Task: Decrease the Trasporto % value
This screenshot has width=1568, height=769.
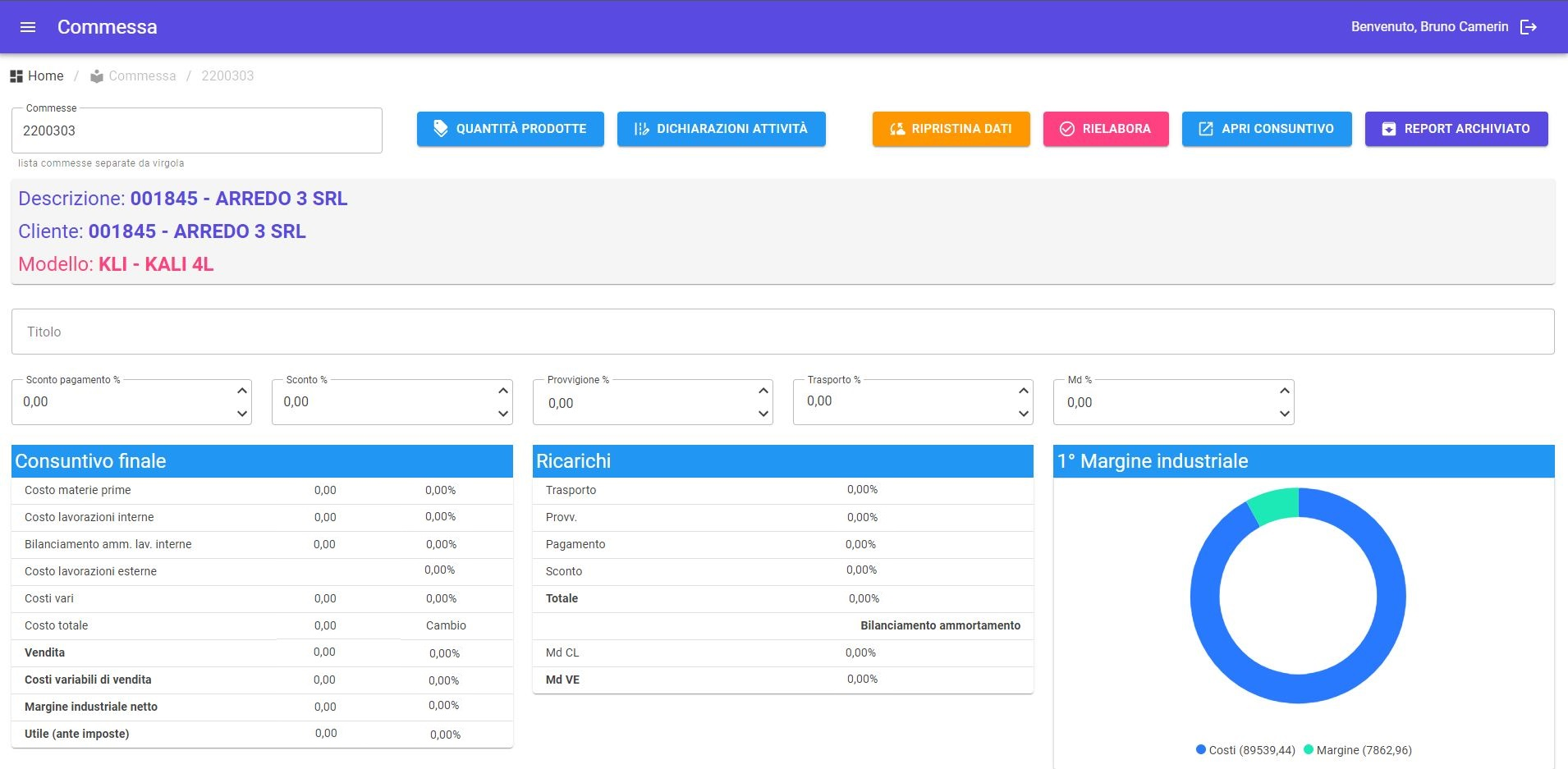Action: (1024, 414)
